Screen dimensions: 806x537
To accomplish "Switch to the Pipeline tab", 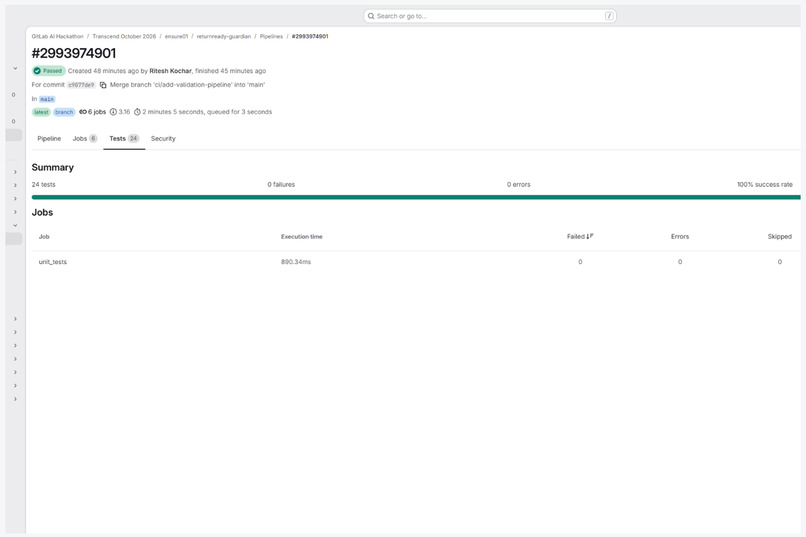I will pyautogui.click(x=49, y=139).
